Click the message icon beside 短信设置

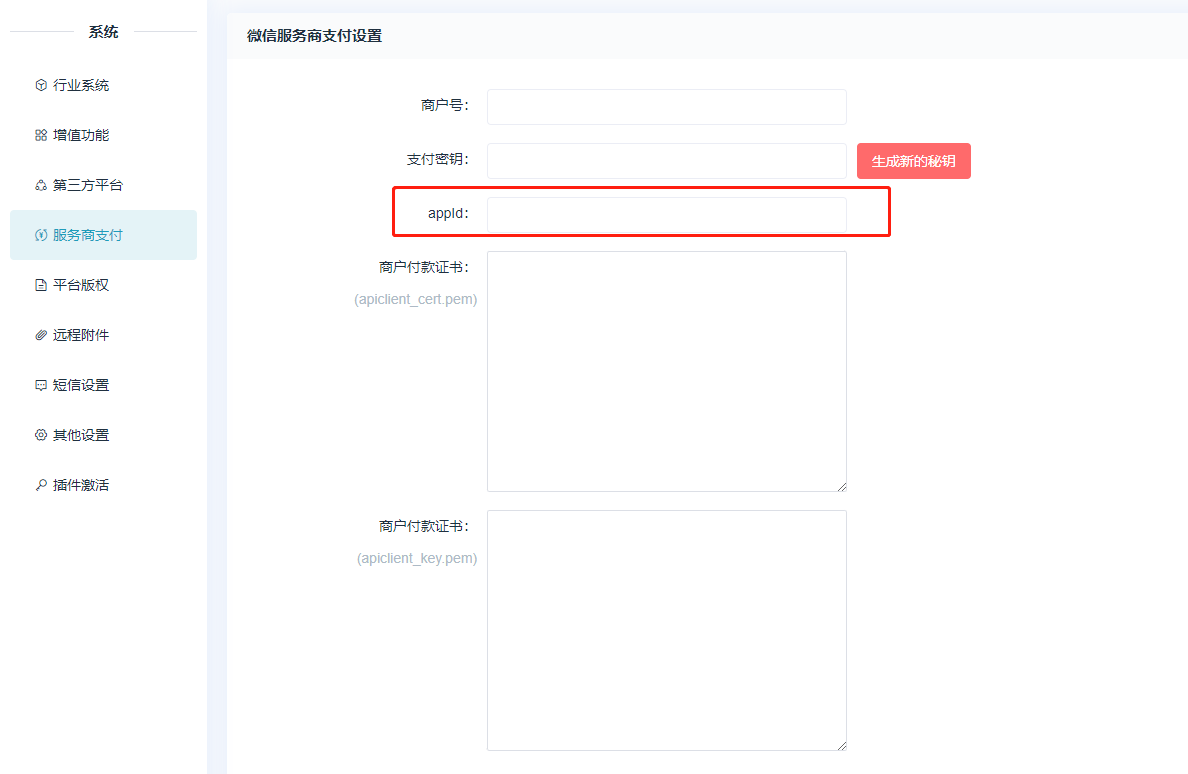(x=41, y=385)
